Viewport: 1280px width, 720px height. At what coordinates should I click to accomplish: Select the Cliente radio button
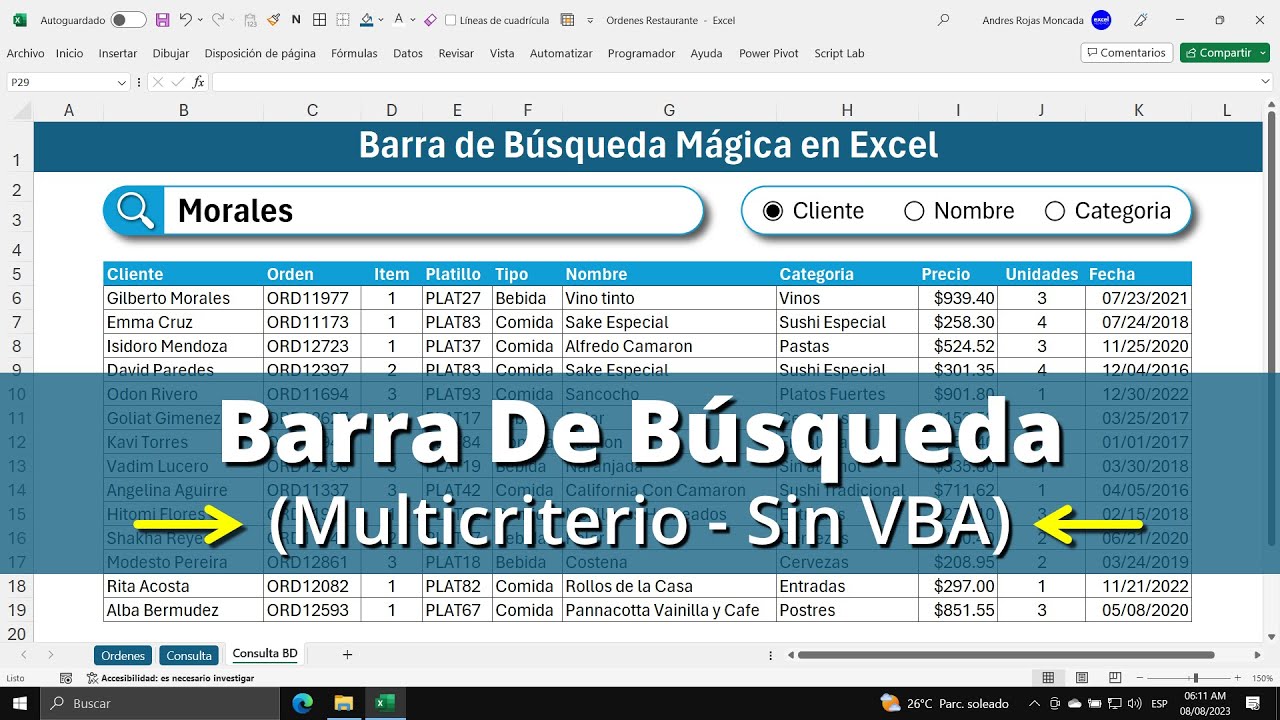tap(773, 211)
